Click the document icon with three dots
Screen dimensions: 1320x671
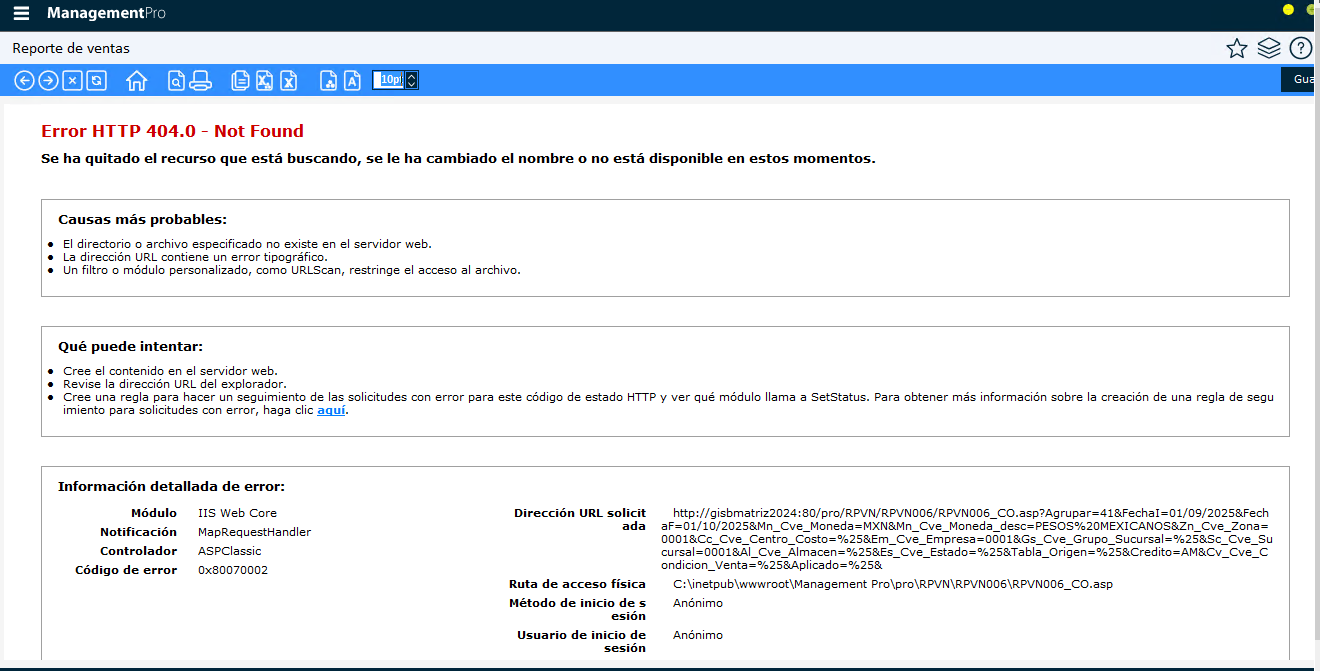(x=328, y=81)
